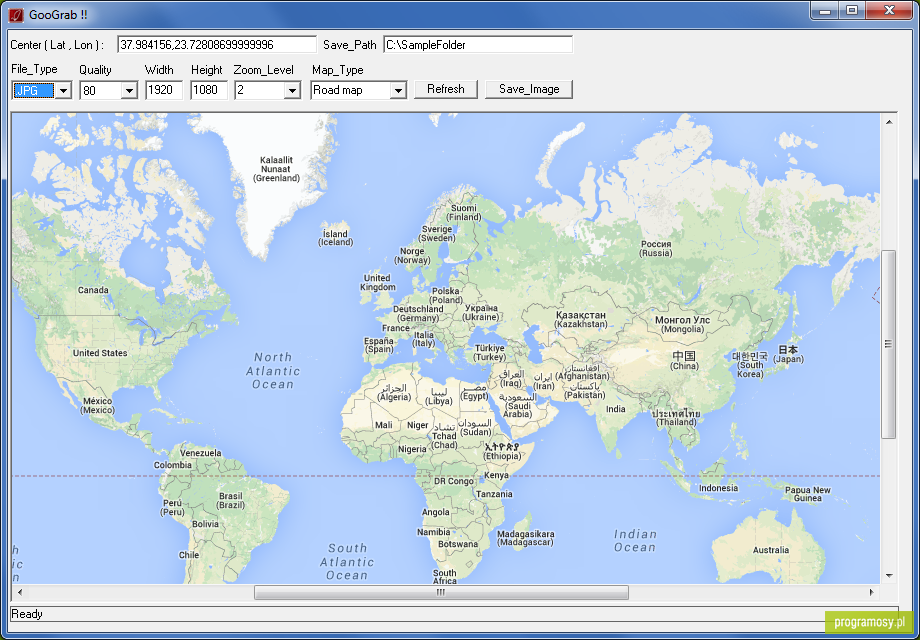Click the horizontal scrollbar left arrow

[20, 592]
